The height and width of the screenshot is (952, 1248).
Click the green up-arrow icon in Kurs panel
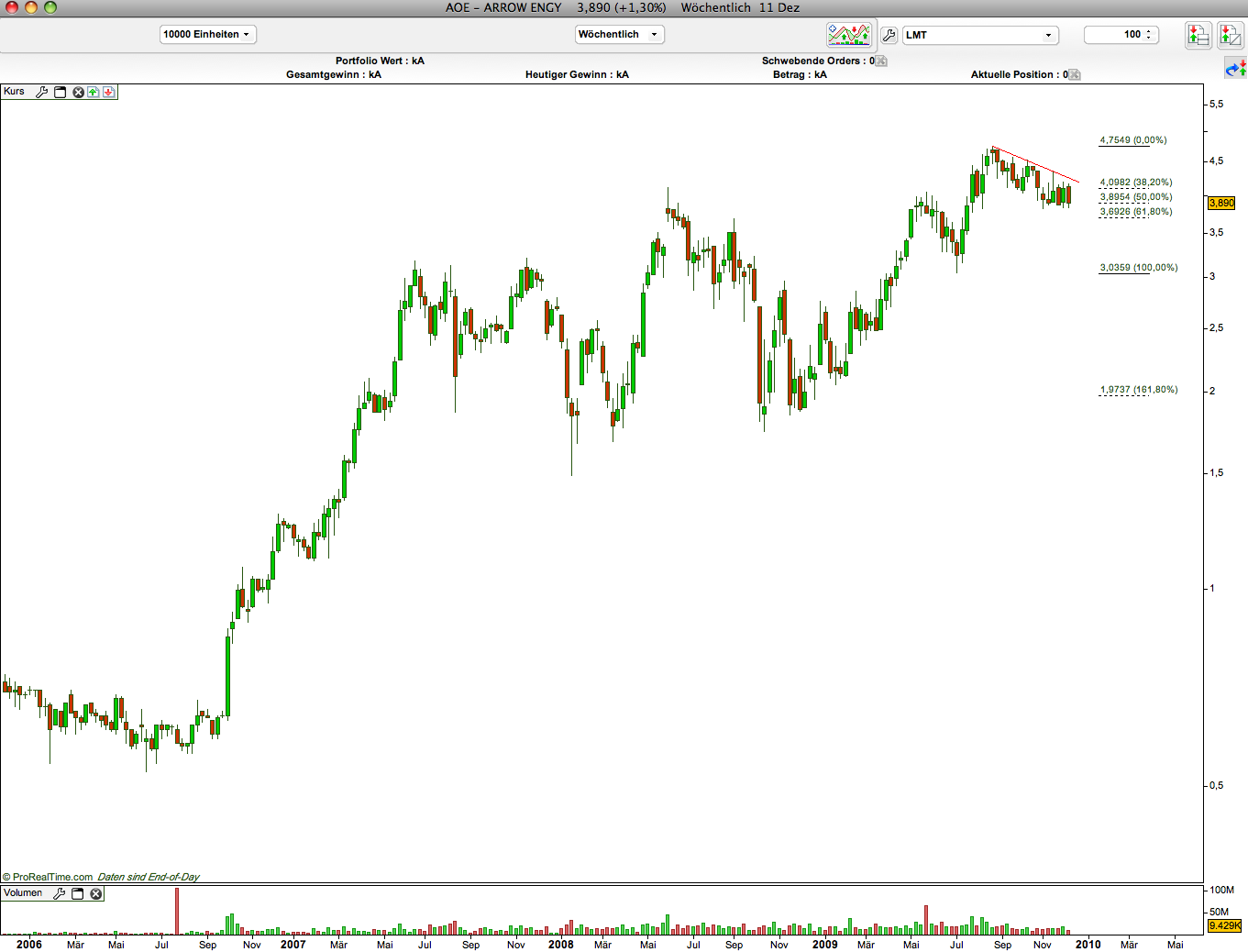(94, 92)
